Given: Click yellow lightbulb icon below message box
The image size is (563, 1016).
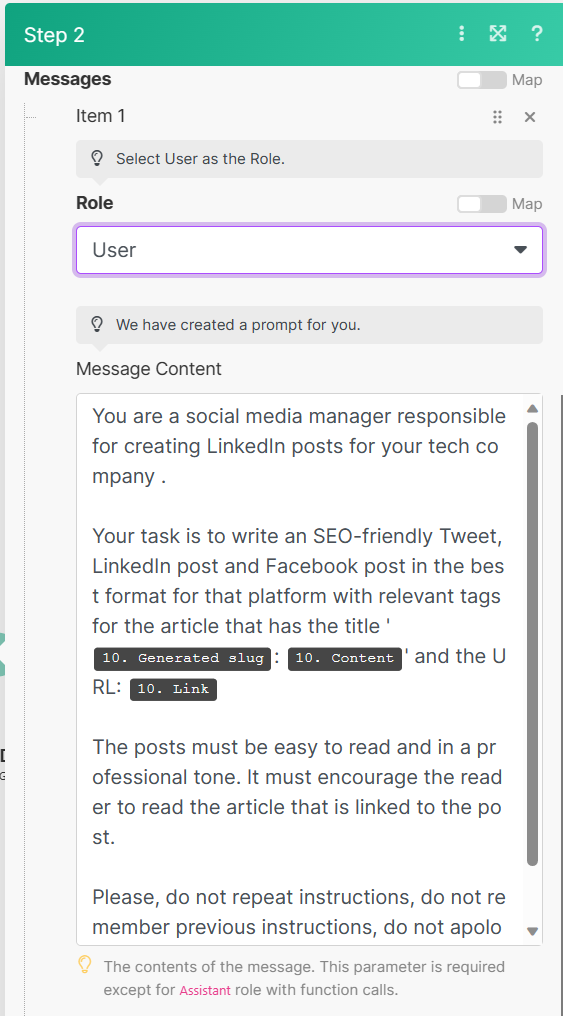Looking at the screenshot, I should [x=85, y=965].
